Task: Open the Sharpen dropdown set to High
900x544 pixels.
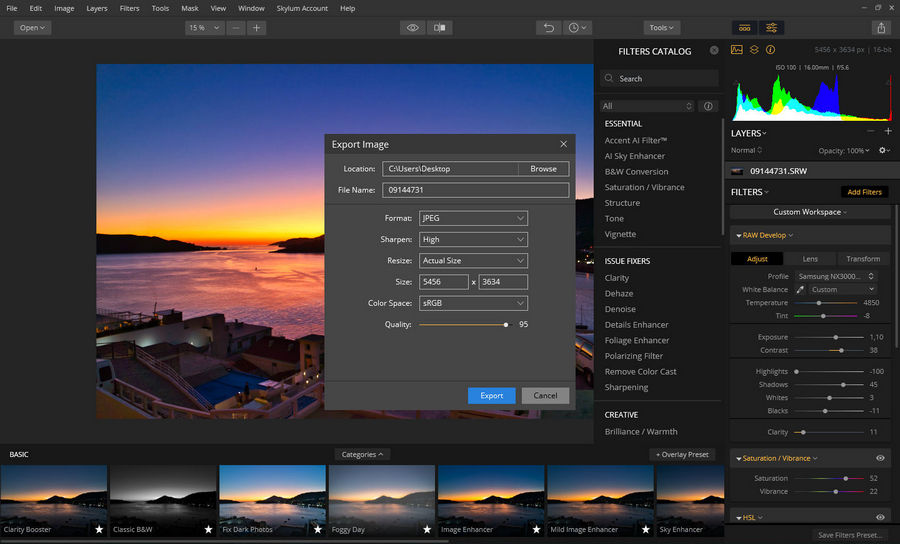Action: (474, 239)
